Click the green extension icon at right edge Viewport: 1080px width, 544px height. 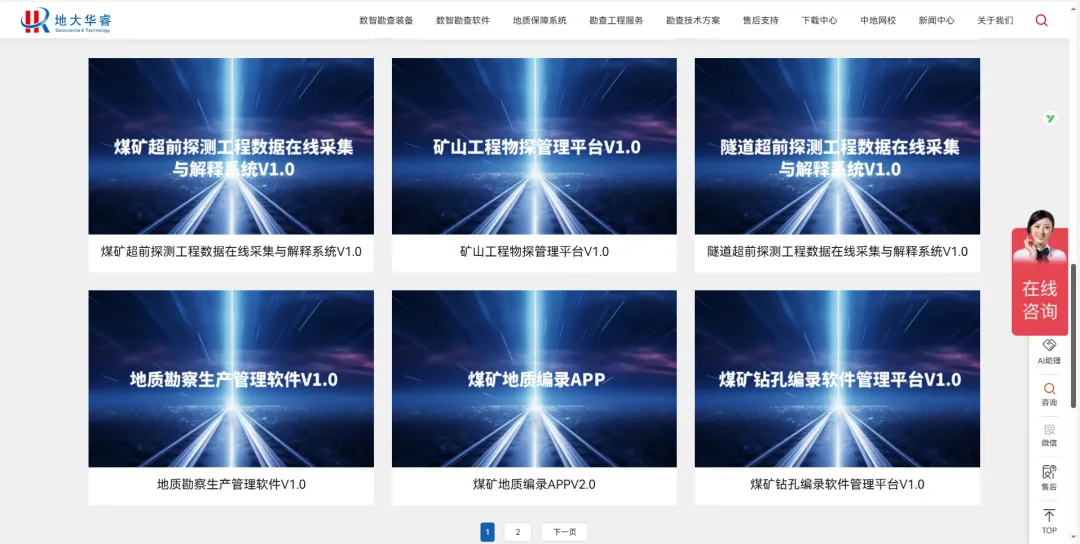point(1050,118)
